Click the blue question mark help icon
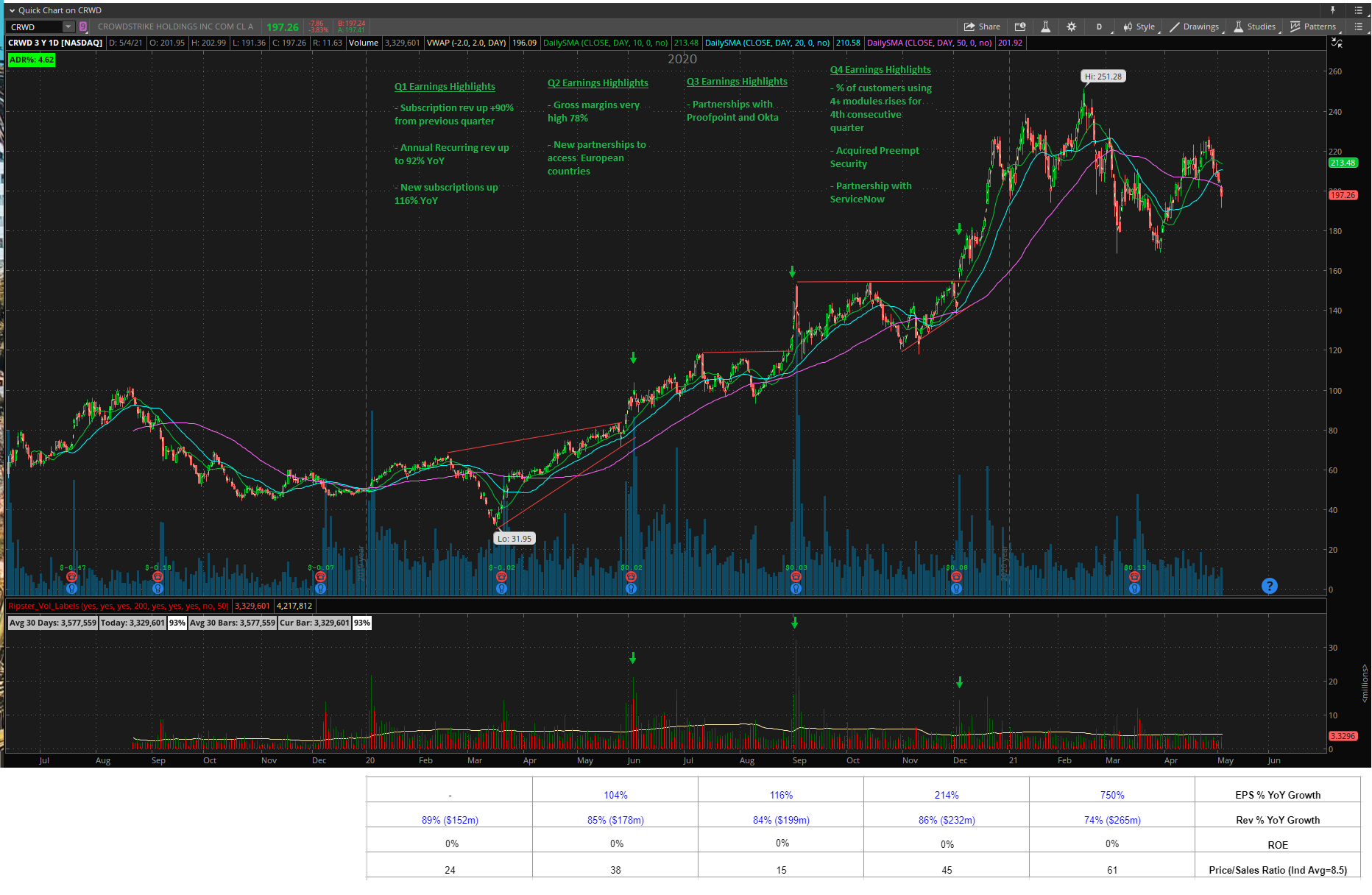Image resolution: width=1372 pixels, height=895 pixels. pyautogui.click(x=1269, y=586)
